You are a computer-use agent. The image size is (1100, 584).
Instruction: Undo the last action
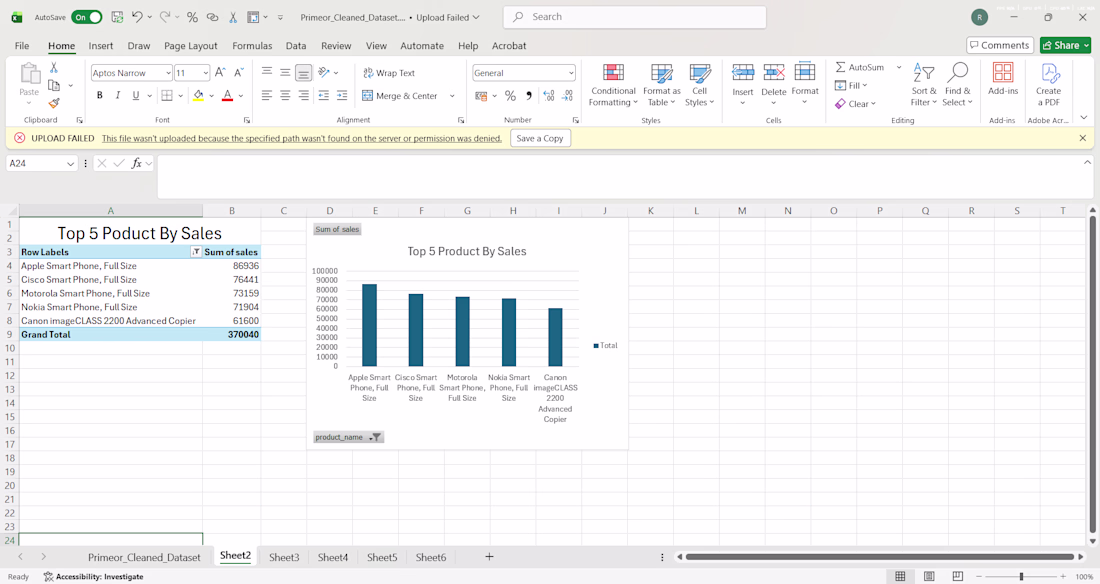click(138, 17)
